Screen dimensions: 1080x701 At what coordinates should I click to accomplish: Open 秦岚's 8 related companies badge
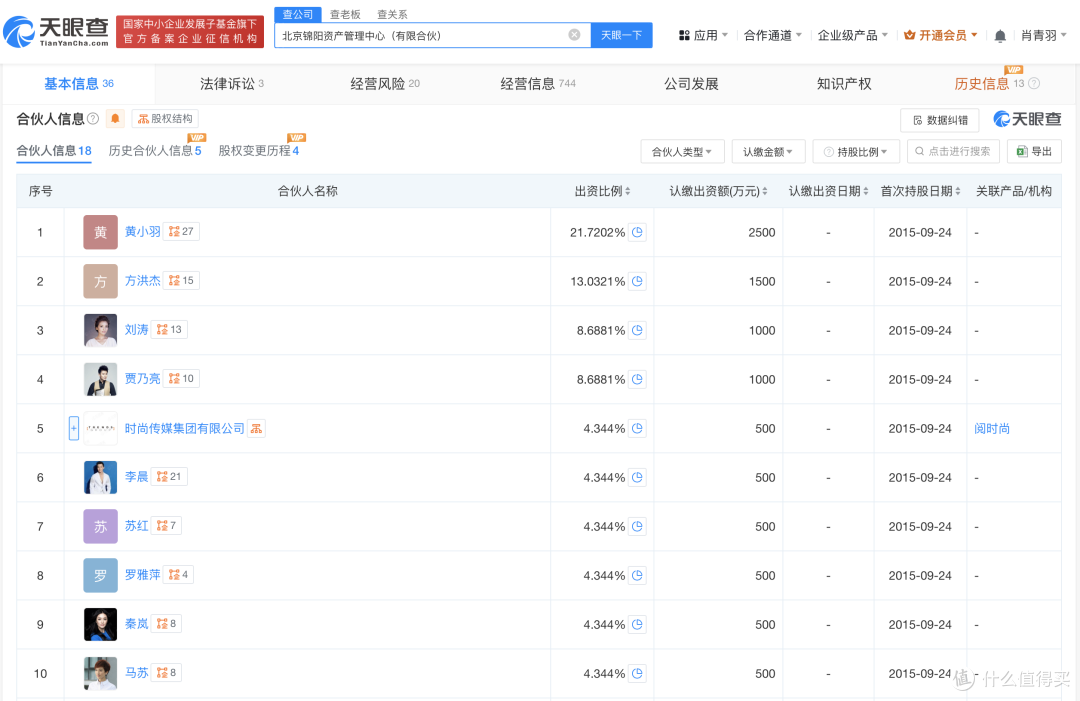click(167, 623)
